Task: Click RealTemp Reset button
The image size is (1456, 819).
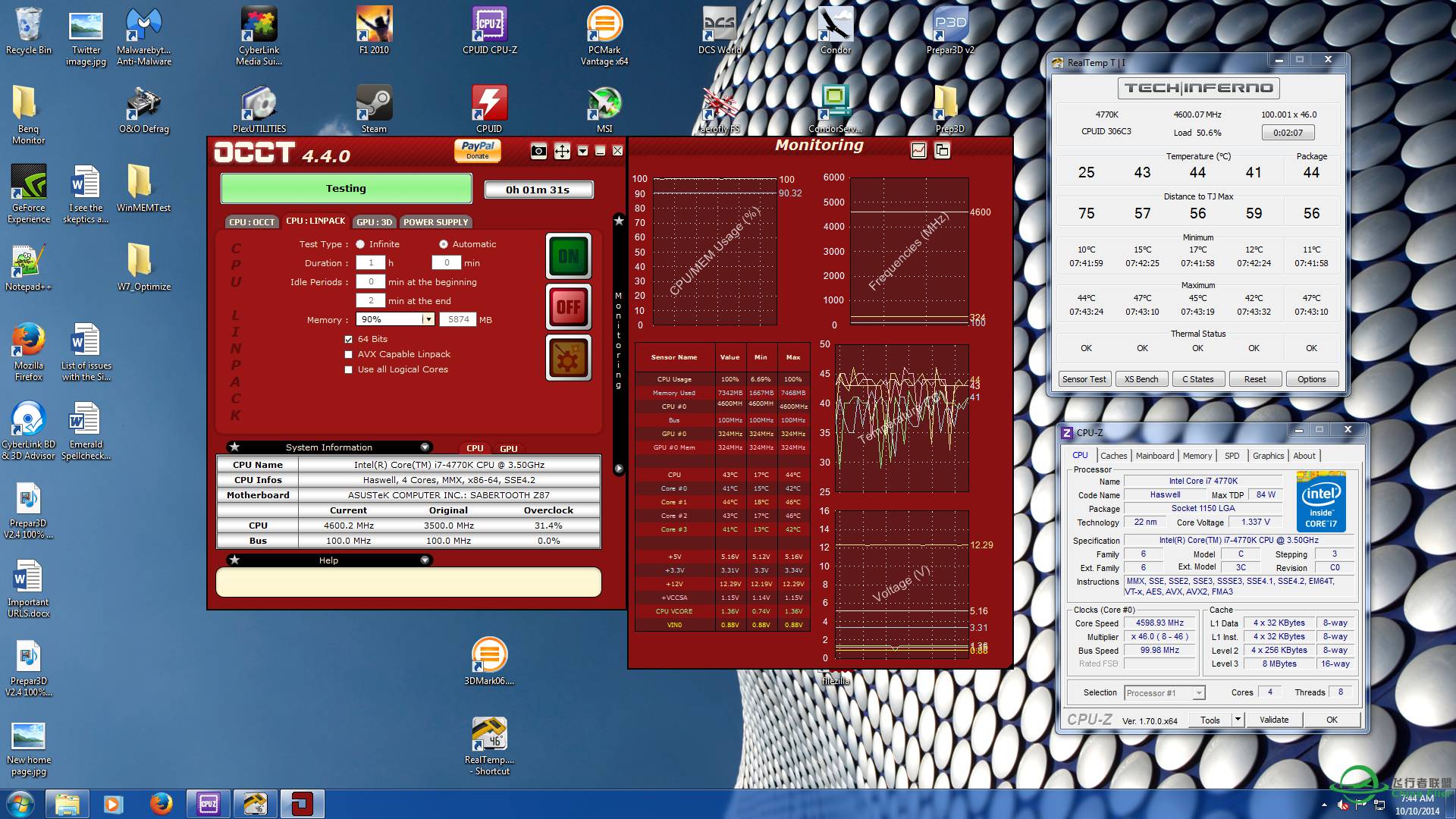Action: pos(1255,379)
